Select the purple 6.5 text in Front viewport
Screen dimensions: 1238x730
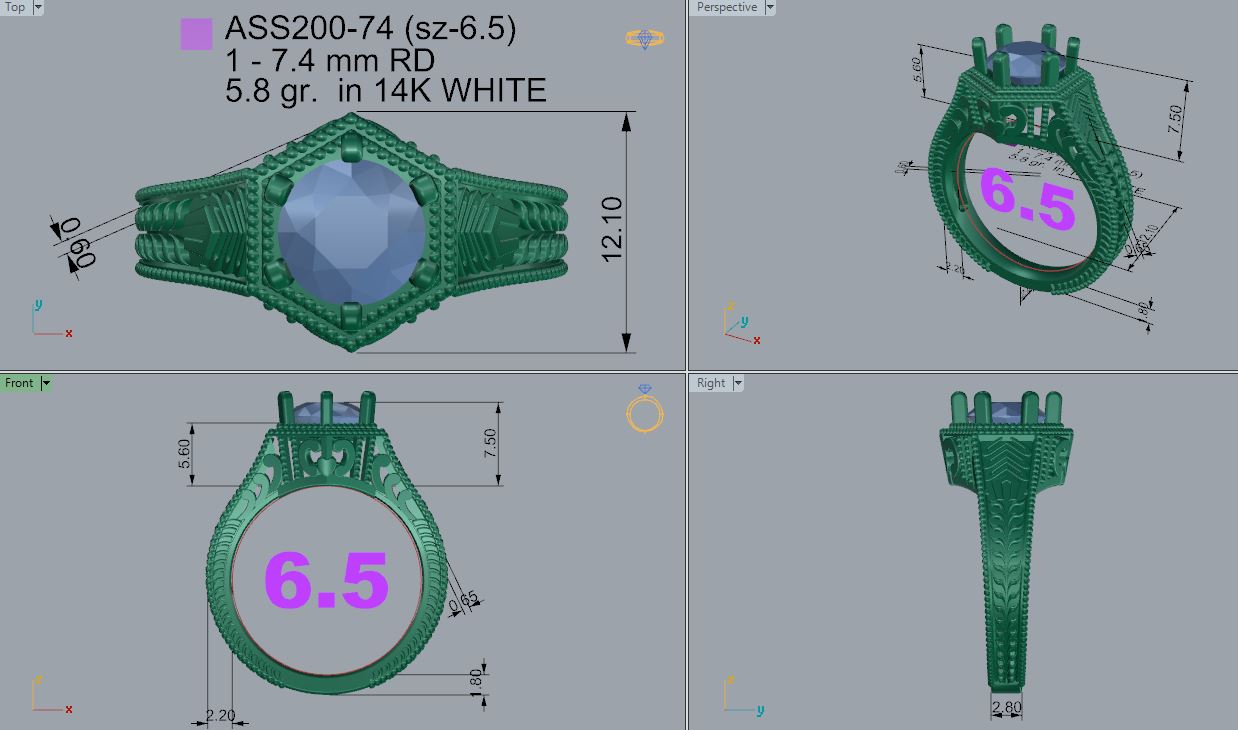[326, 580]
